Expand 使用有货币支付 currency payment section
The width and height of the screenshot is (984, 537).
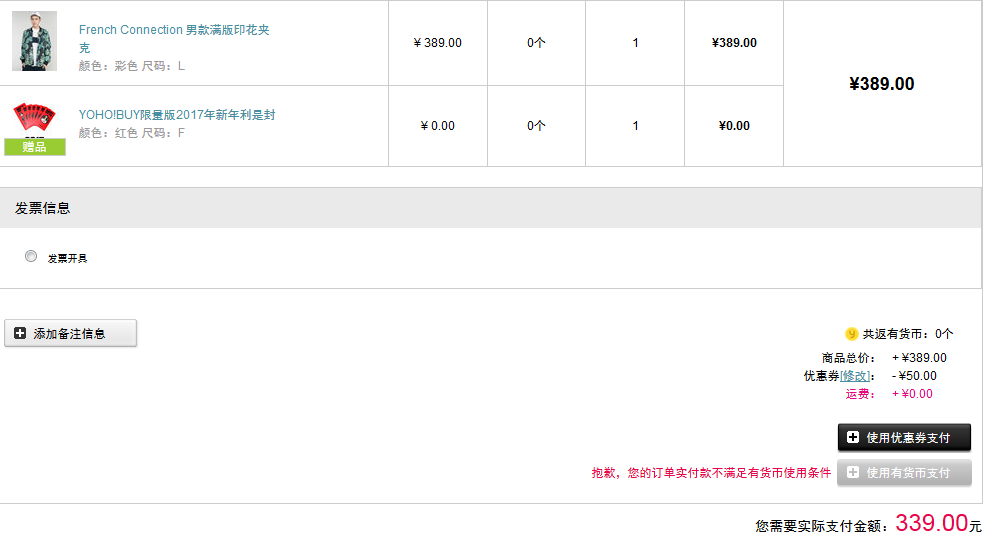904,472
